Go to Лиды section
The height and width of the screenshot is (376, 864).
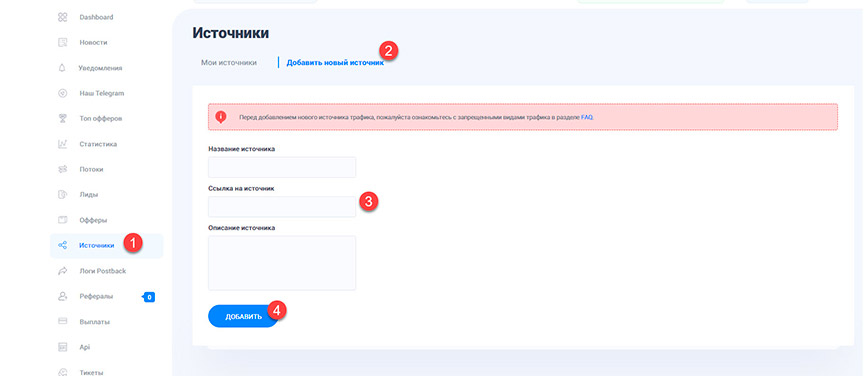pos(89,195)
